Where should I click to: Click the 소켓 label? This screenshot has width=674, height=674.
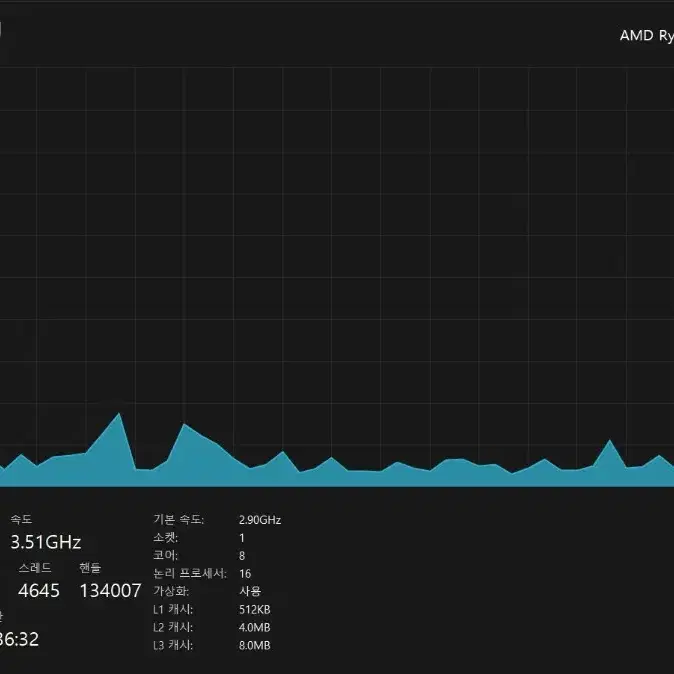165,538
